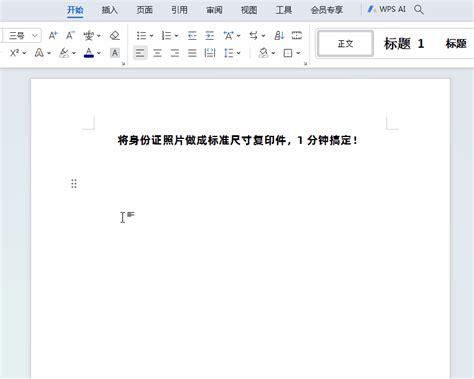Expand superscript options arrow
Image resolution: width=474 pixels, height=379 pixels.
(24, 53)
